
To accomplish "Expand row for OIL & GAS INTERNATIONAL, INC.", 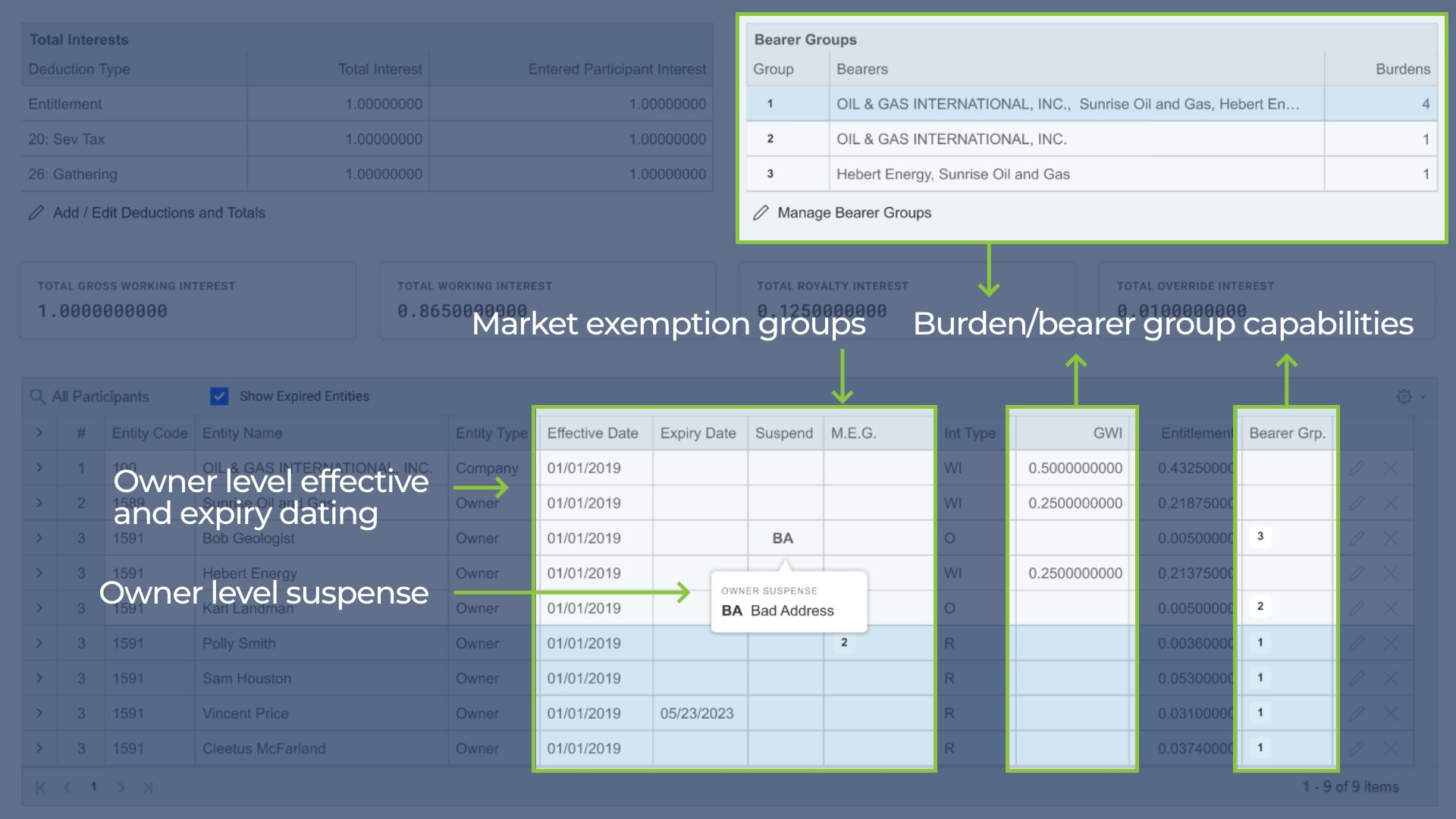I will click(39, 468).
